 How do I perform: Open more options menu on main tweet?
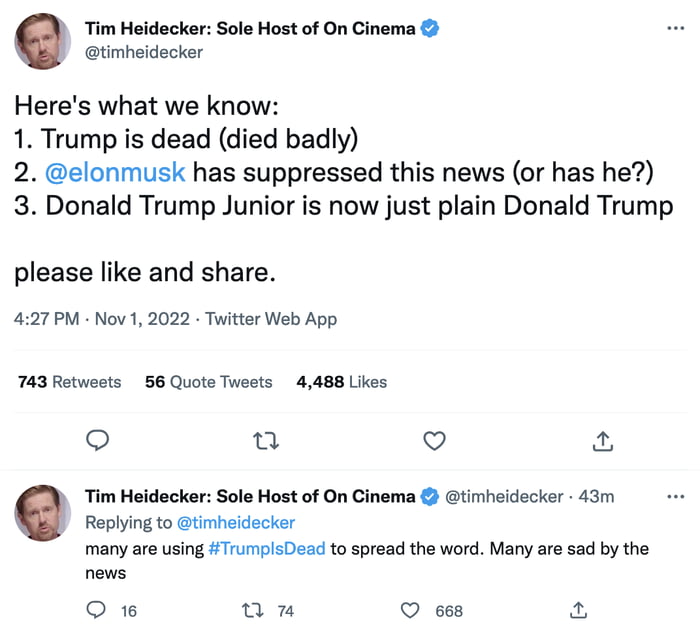coord(675,29)
